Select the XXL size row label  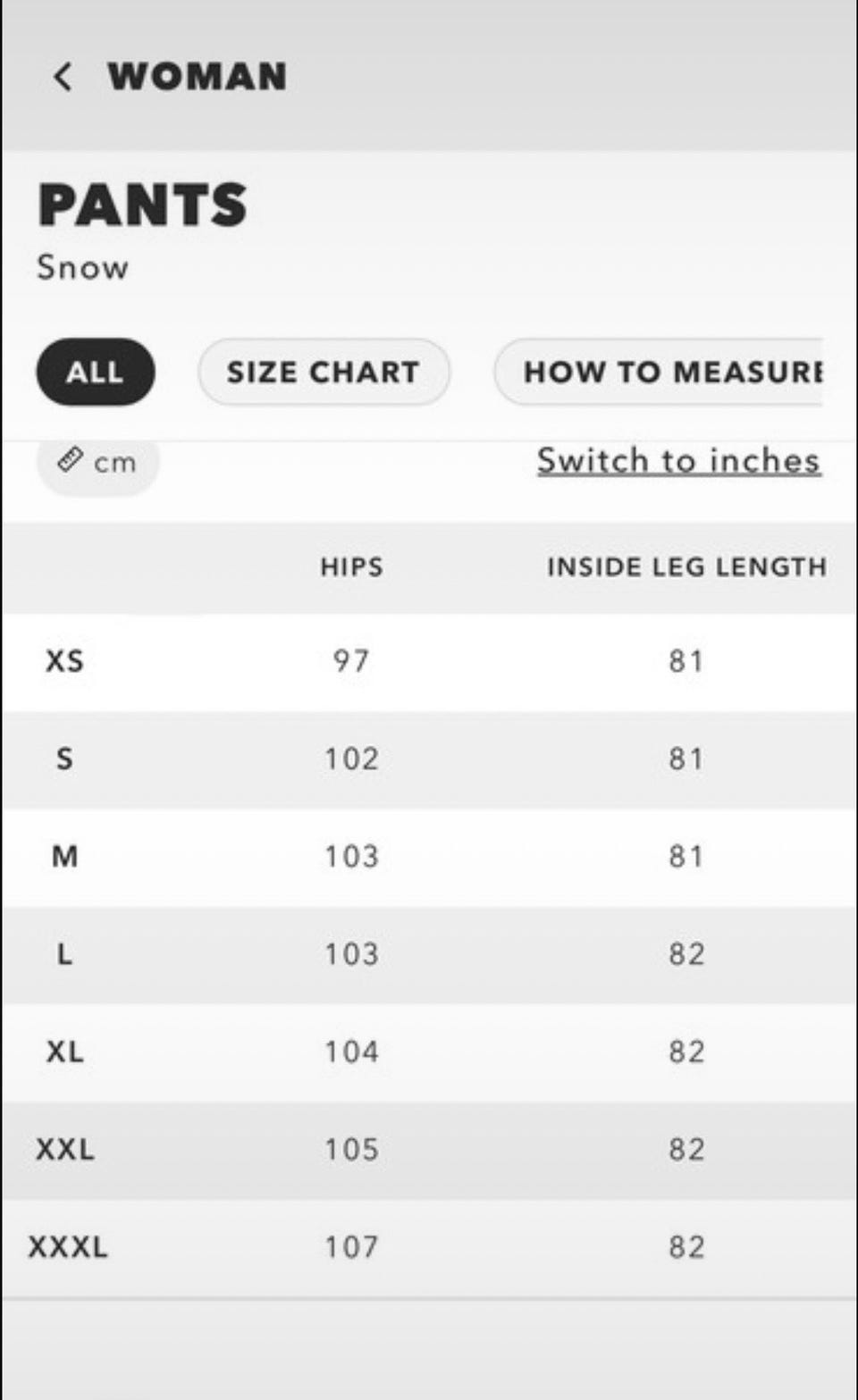tap(64, 1149)
